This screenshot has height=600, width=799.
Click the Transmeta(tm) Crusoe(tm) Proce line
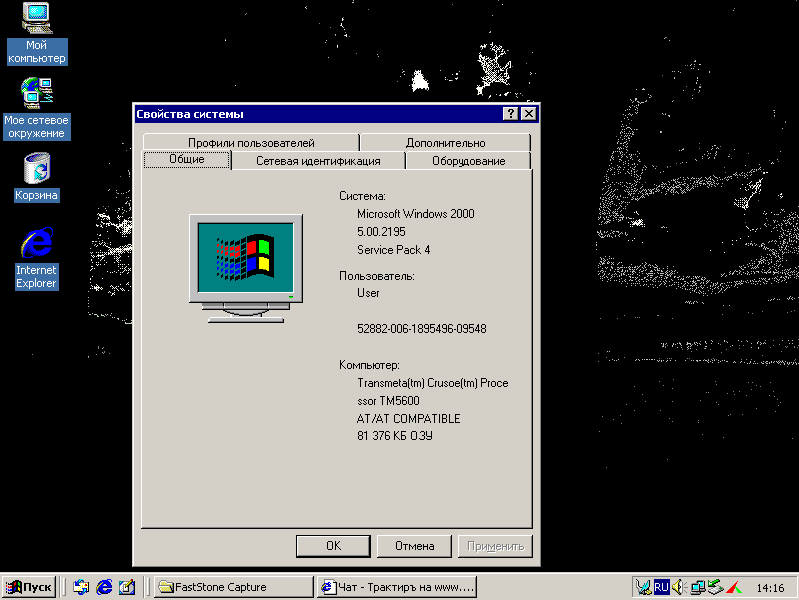433,383
